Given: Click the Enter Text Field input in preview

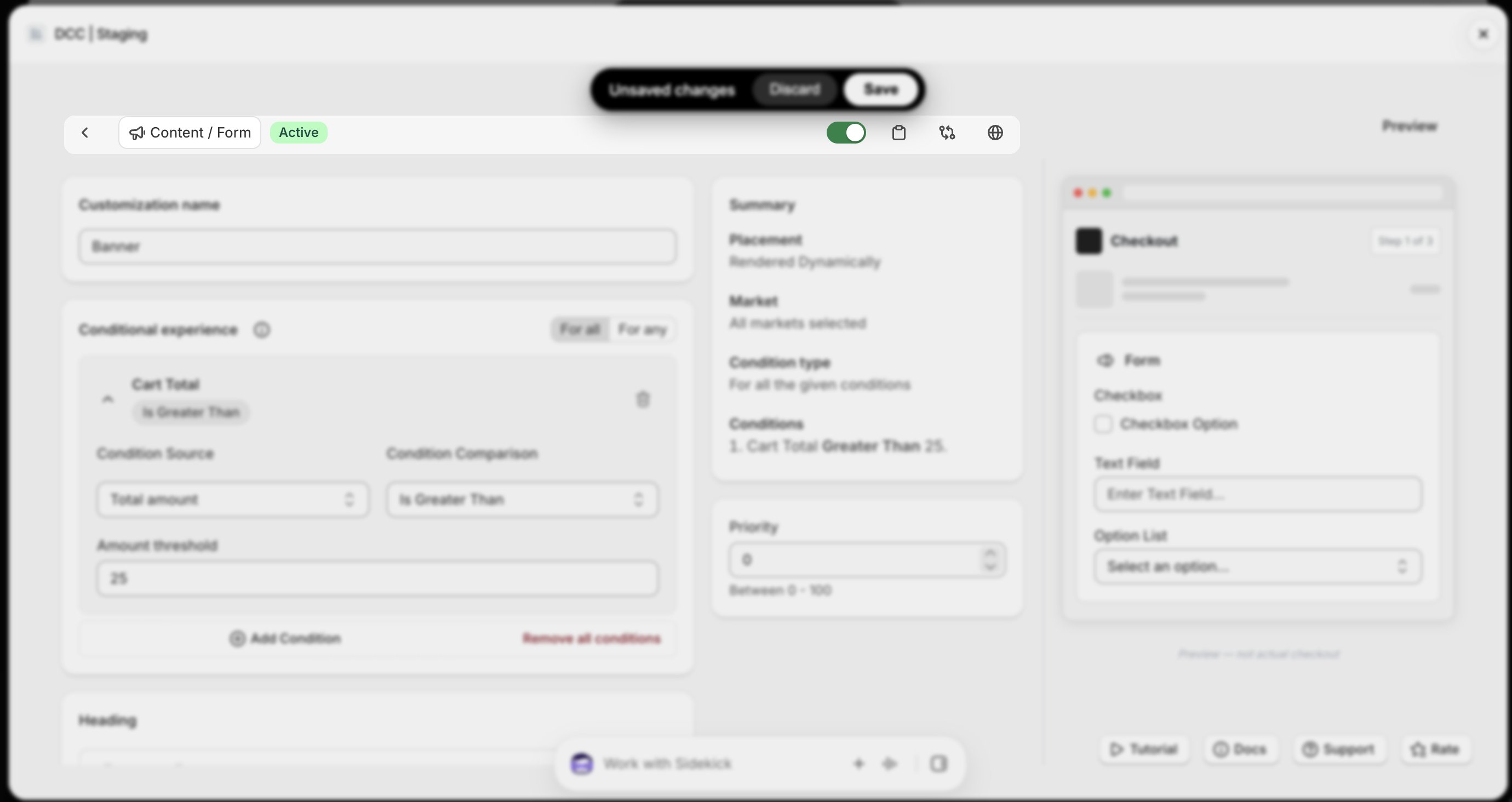Looking at the screenshot, I should click(1258, 494).
